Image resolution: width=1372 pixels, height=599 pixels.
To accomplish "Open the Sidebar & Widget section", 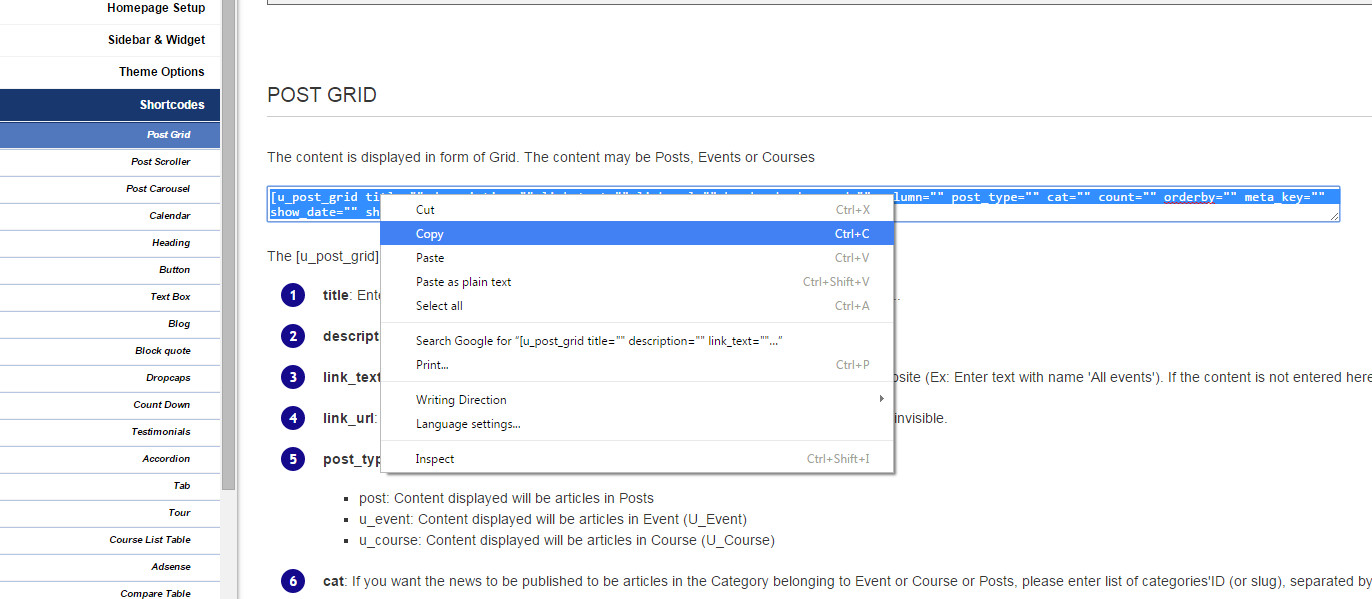I will 156,40.
